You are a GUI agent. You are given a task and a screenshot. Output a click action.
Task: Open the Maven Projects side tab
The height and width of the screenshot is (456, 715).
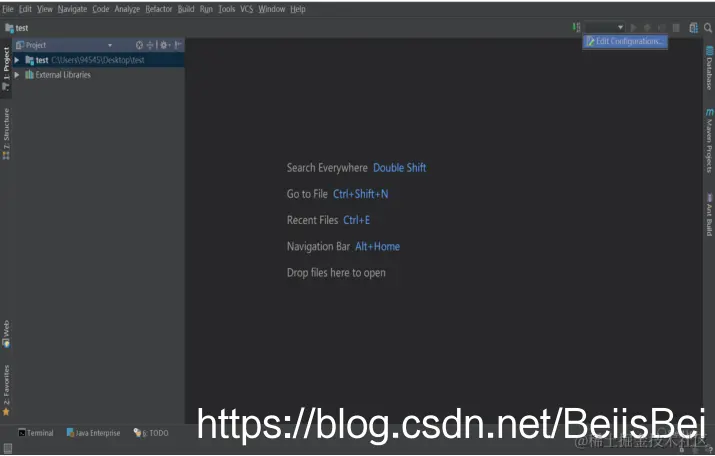[x=709, y=141]
